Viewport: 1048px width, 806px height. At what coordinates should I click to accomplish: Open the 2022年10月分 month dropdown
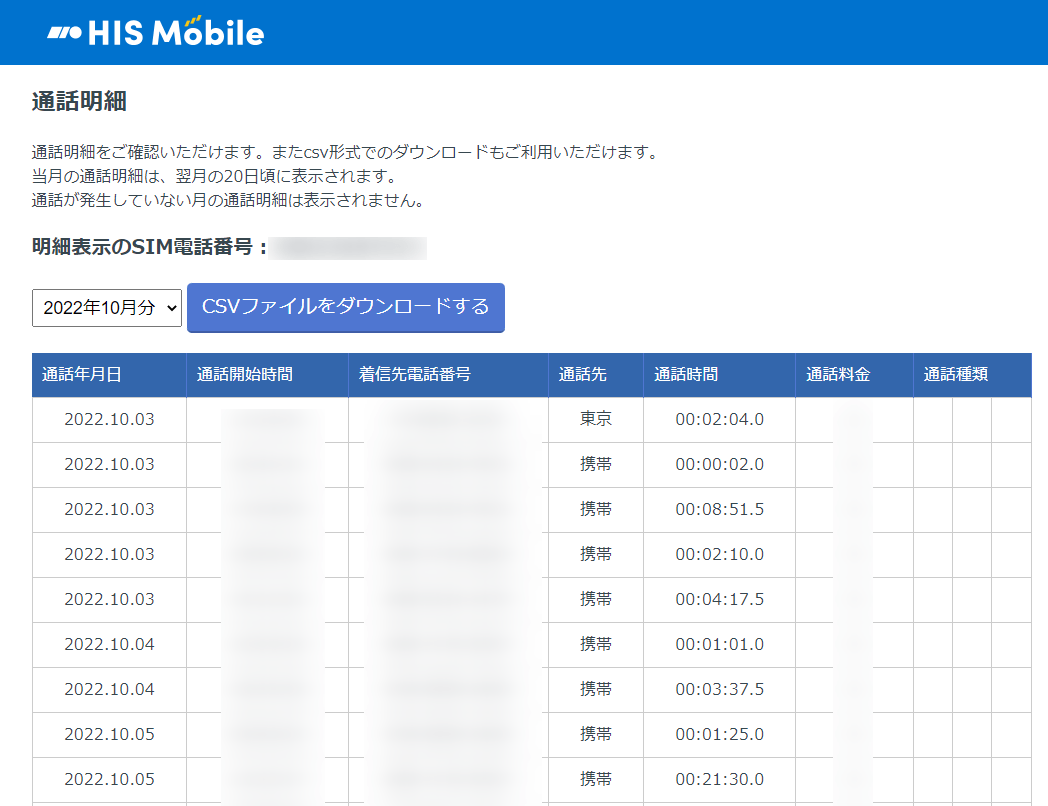107,308
